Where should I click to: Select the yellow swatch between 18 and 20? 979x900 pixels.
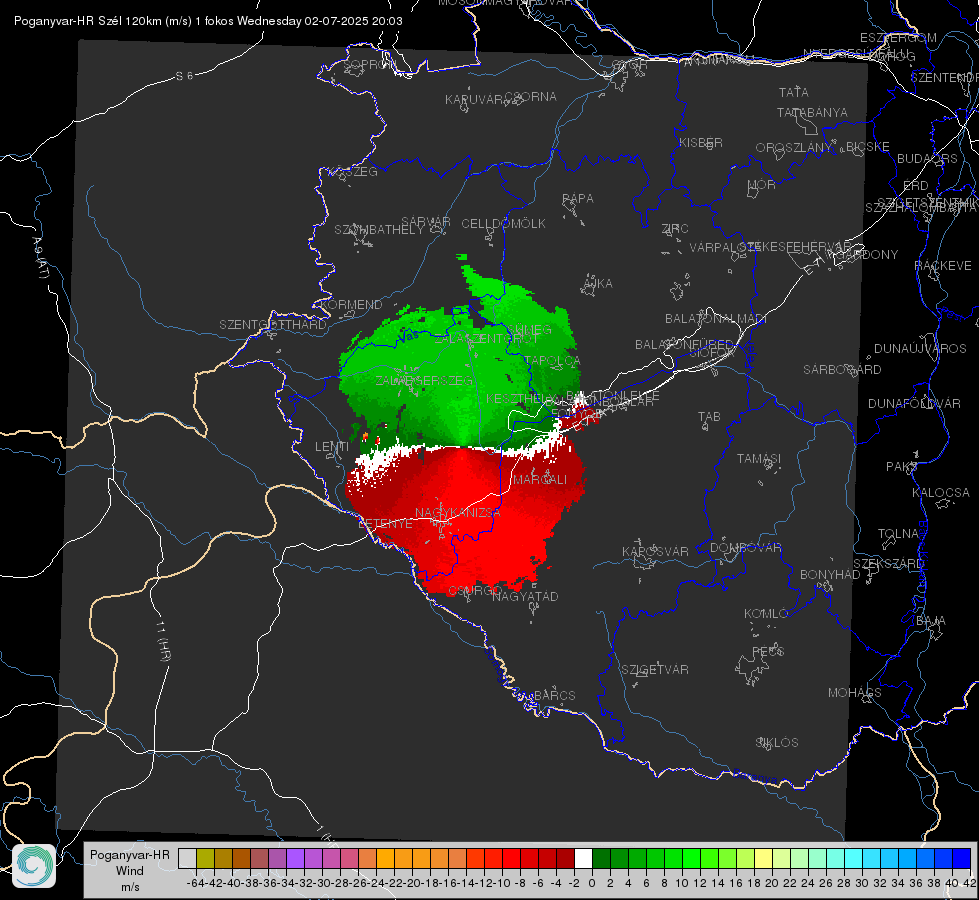coord(764,858)
